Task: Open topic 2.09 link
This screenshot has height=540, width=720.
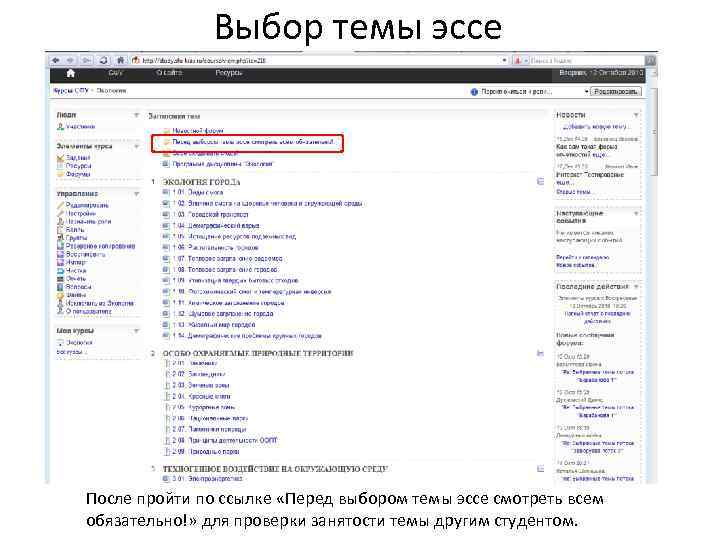Action: 206,451
